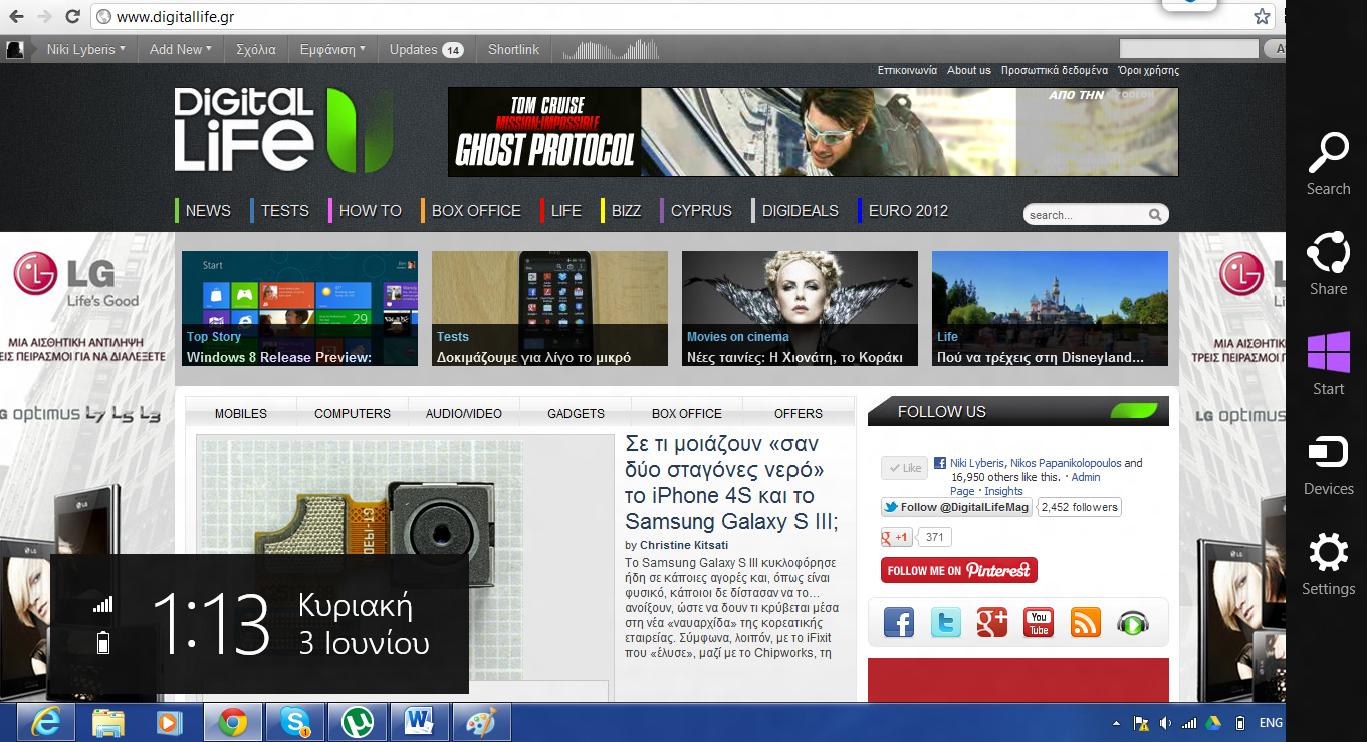Open the Disneyland Life story thumbnail
This screenshot has width=1367, height=742.
coord(1050,308)
